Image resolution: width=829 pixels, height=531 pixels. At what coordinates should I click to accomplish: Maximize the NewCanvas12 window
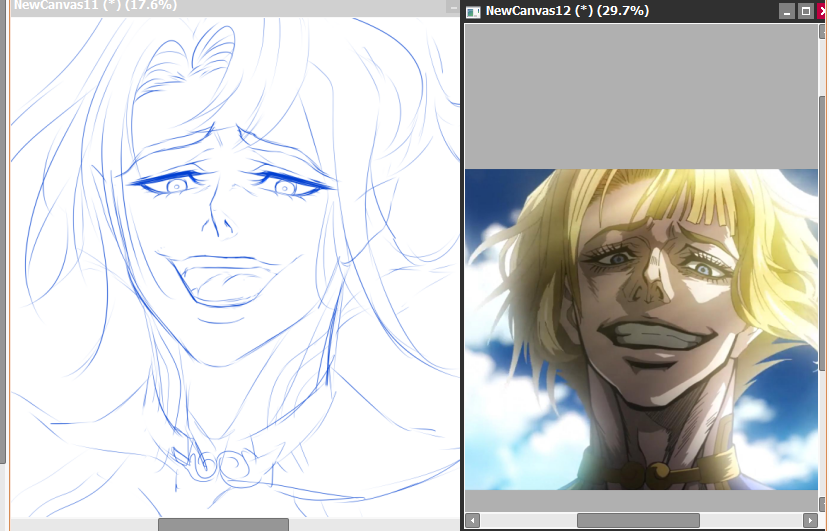(x=806, y=11)
